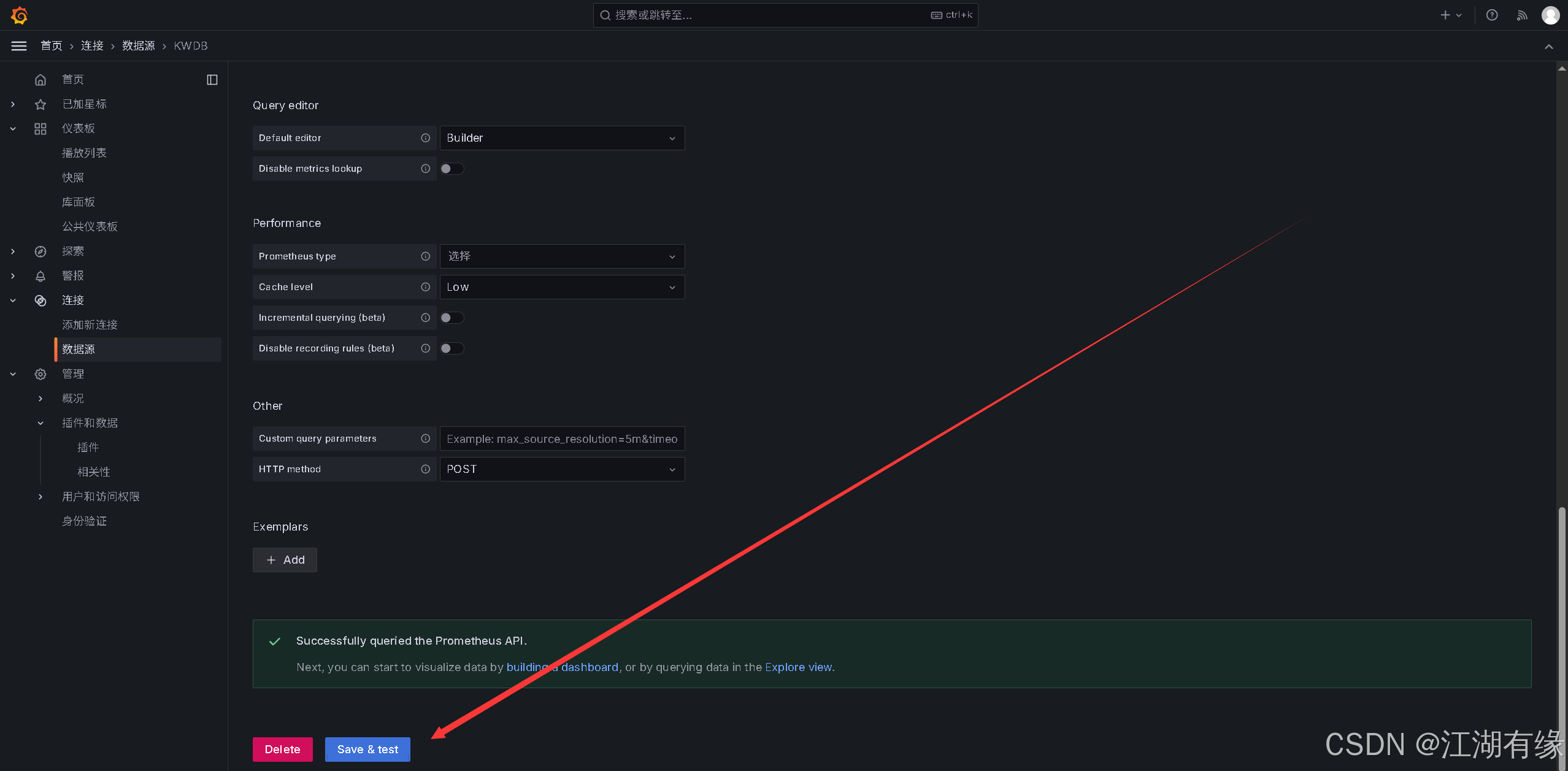Open the hamburger navigation menu
Image resolution: width=1568 pixels, height=771 pixels.
[x=19, y=46]
